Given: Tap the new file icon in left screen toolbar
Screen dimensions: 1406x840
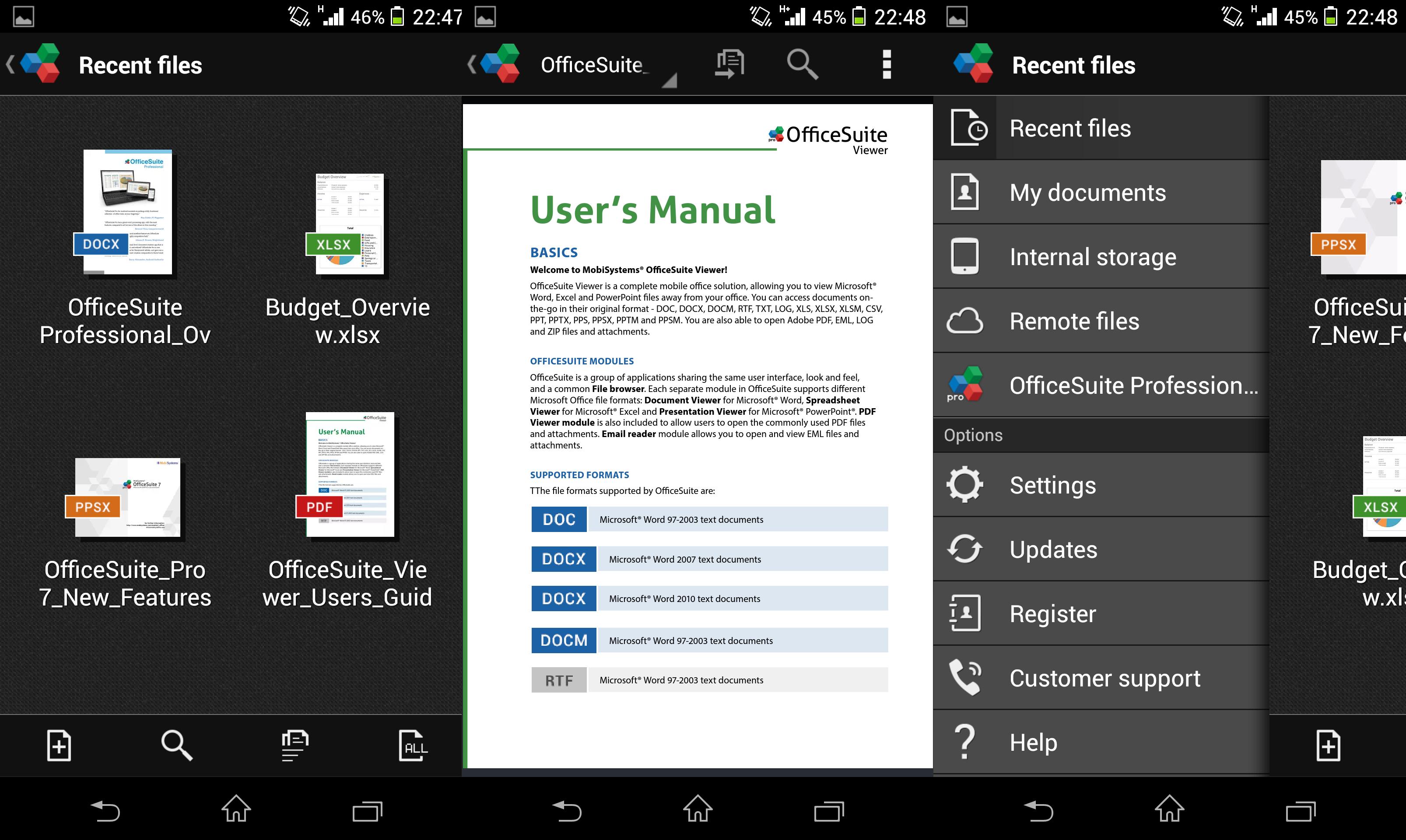Looking at the screenshot, I should [59, 745].
